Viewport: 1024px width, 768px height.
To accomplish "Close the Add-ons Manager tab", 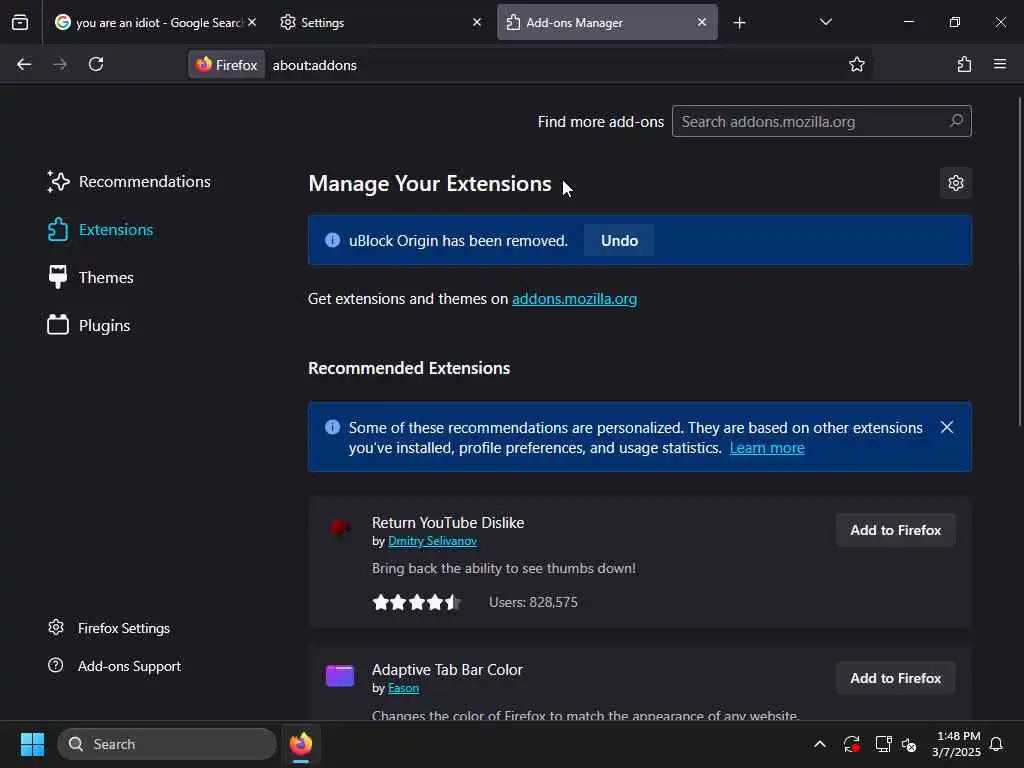I will (x=701, y=22).
